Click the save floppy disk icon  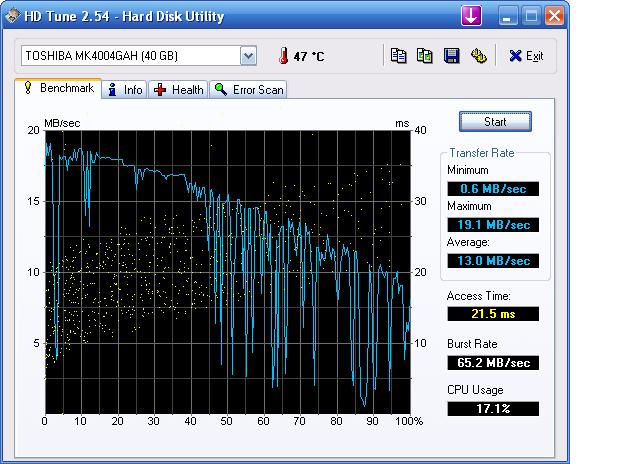(451, 56)
